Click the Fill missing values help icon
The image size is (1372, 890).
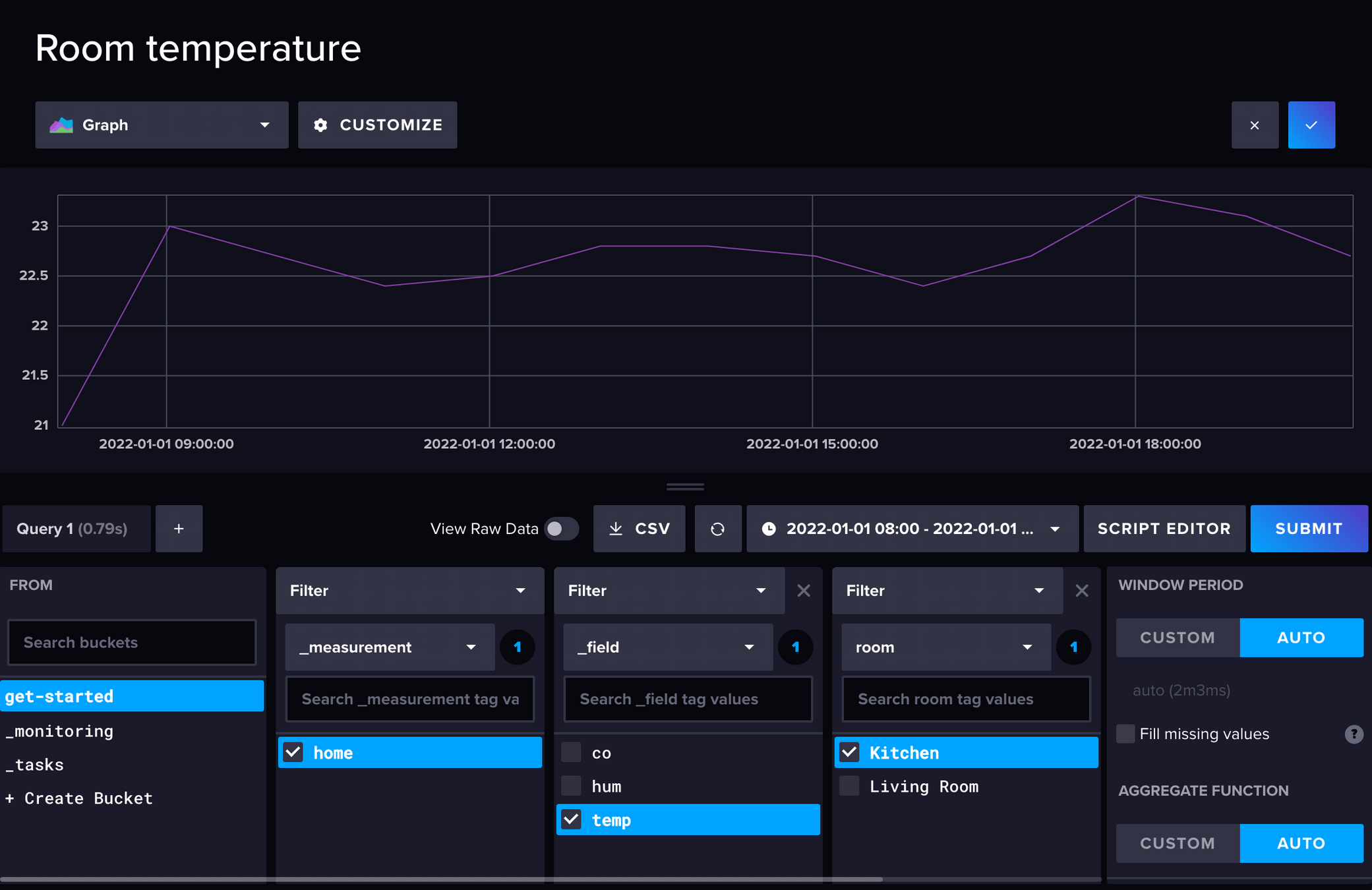click(1353, 734)
